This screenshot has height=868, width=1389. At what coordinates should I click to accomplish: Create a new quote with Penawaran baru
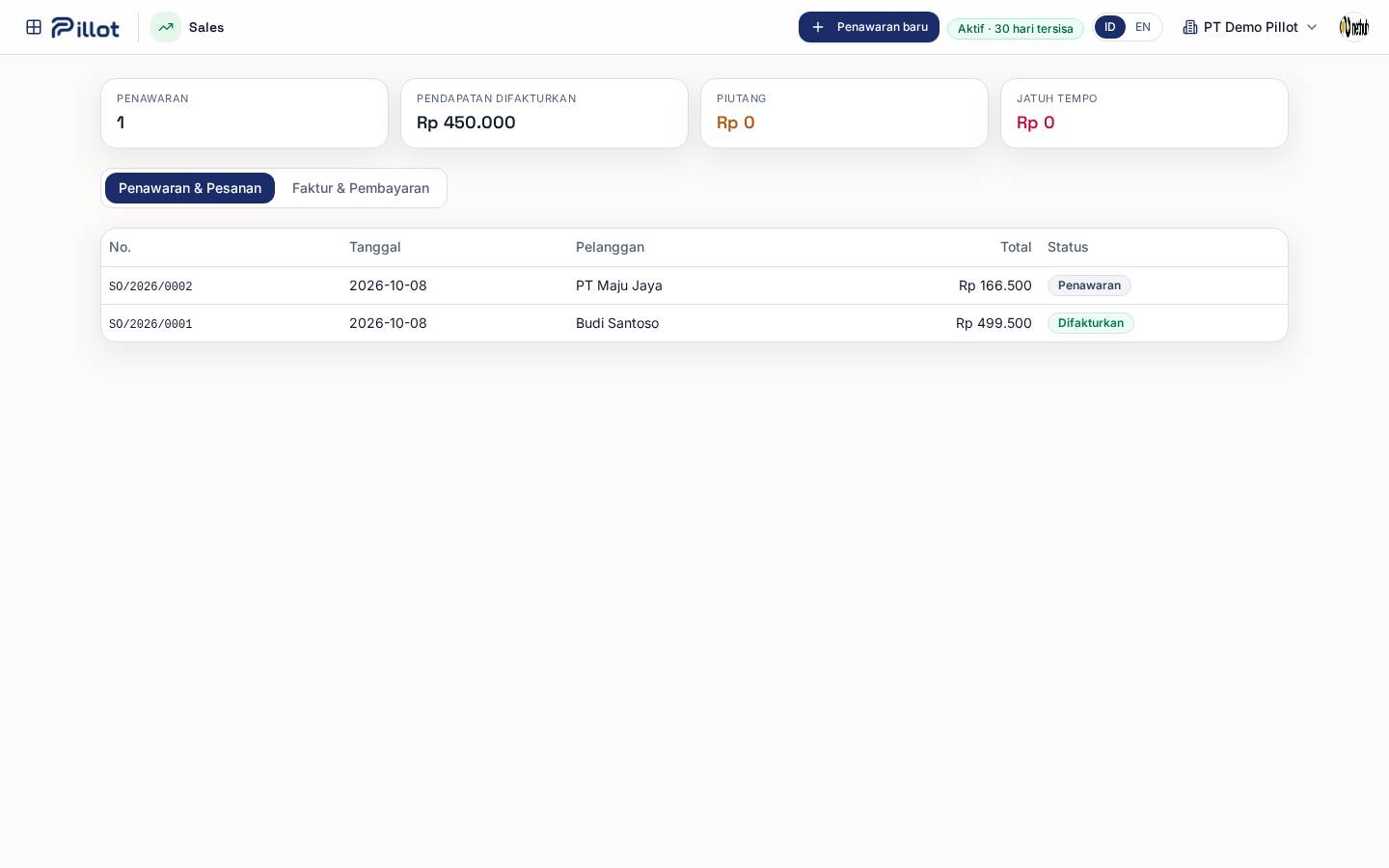(869, 27)
